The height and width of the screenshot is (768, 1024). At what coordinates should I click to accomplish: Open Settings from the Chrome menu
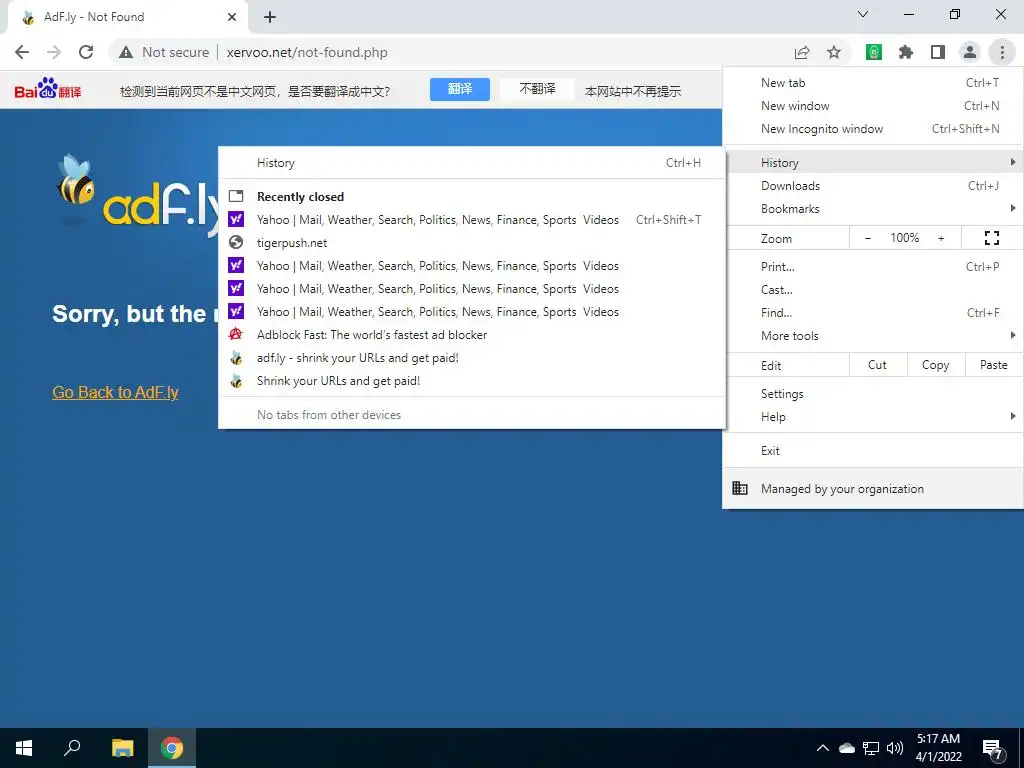(873, 394)
